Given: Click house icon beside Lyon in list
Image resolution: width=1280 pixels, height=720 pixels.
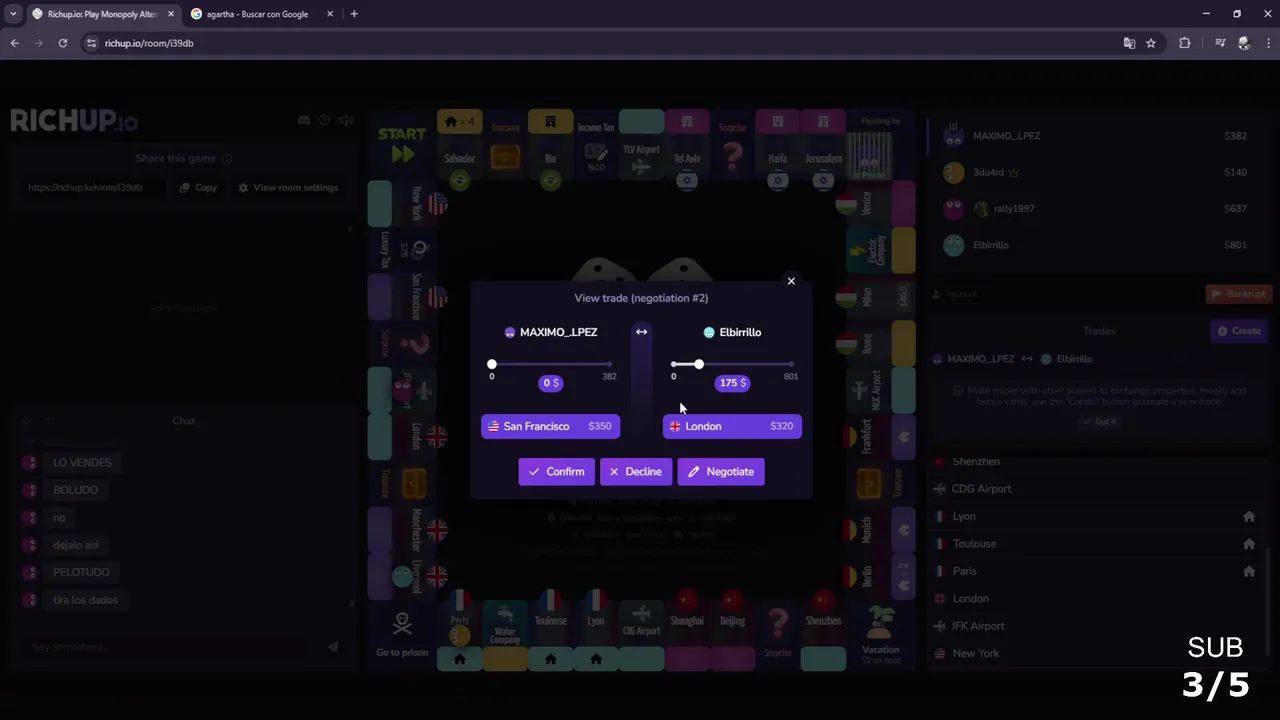Looking at the screenshot, I should [1249, 516].
